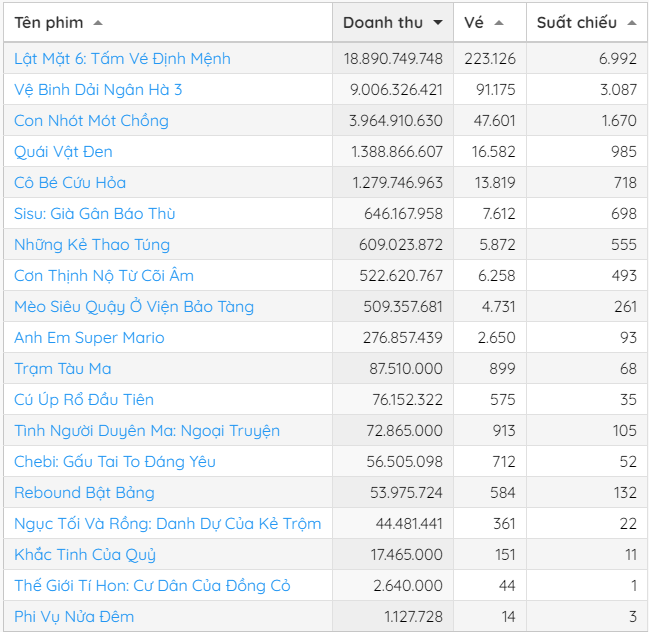Open the Quái Vật Đen movie page
This screenshot has height=632, width=649.
point(63,152)
